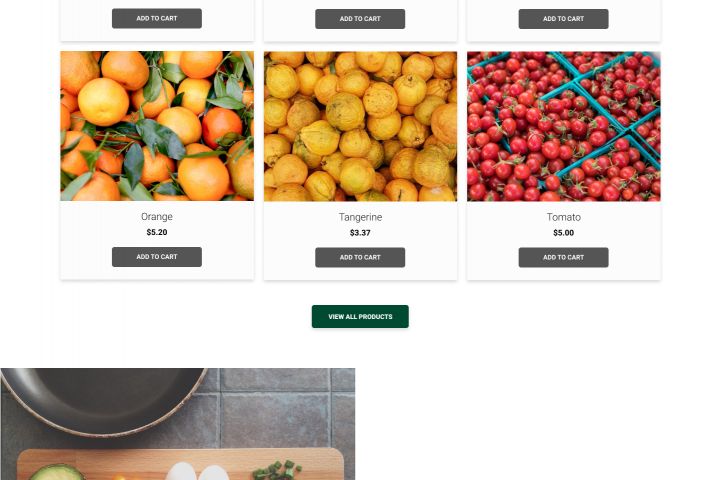Add Orange to the cart
The height and width of the screenshot is (480, 720).
click(x=157, y=257)
